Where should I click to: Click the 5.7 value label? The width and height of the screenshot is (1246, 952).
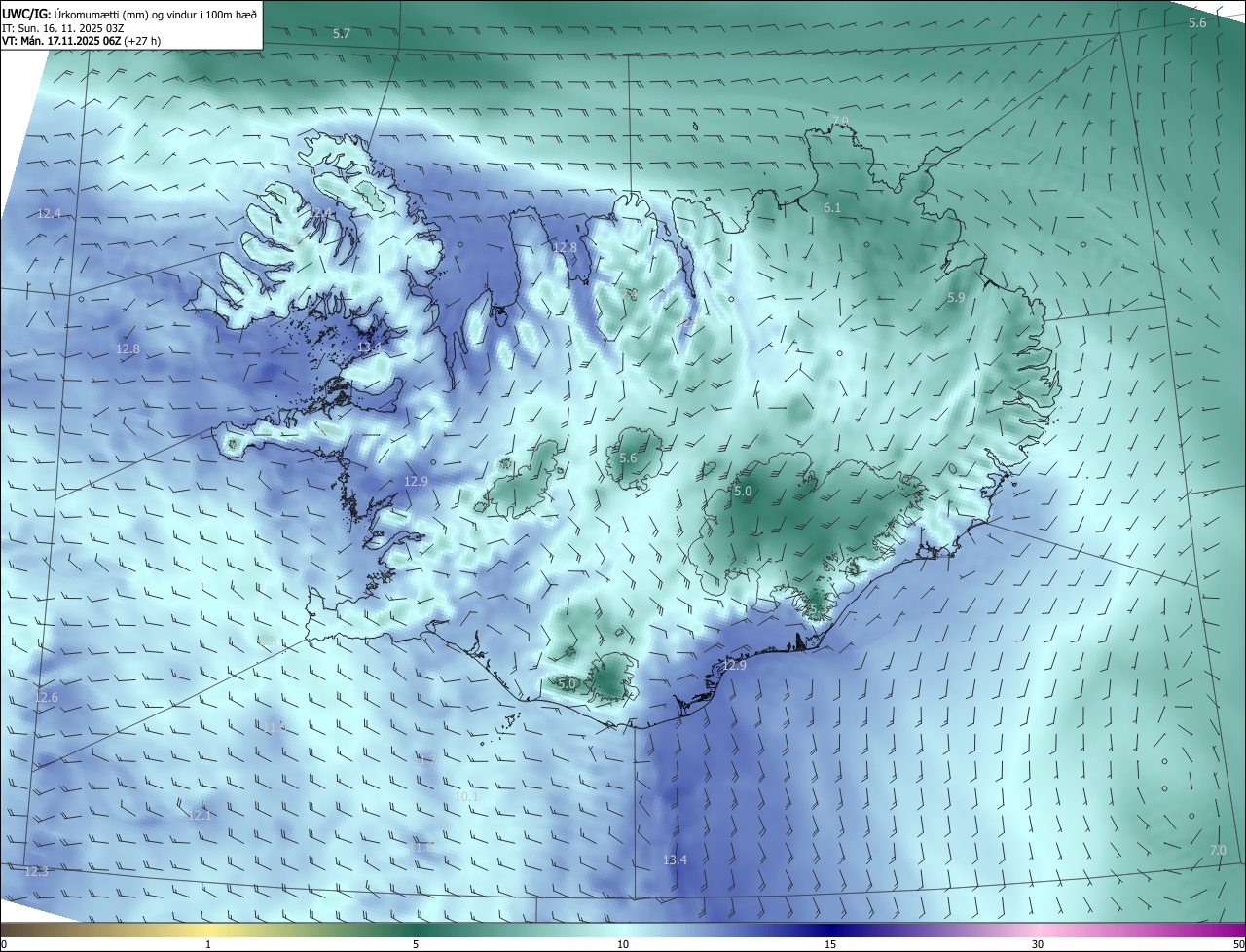click(342, 34)
